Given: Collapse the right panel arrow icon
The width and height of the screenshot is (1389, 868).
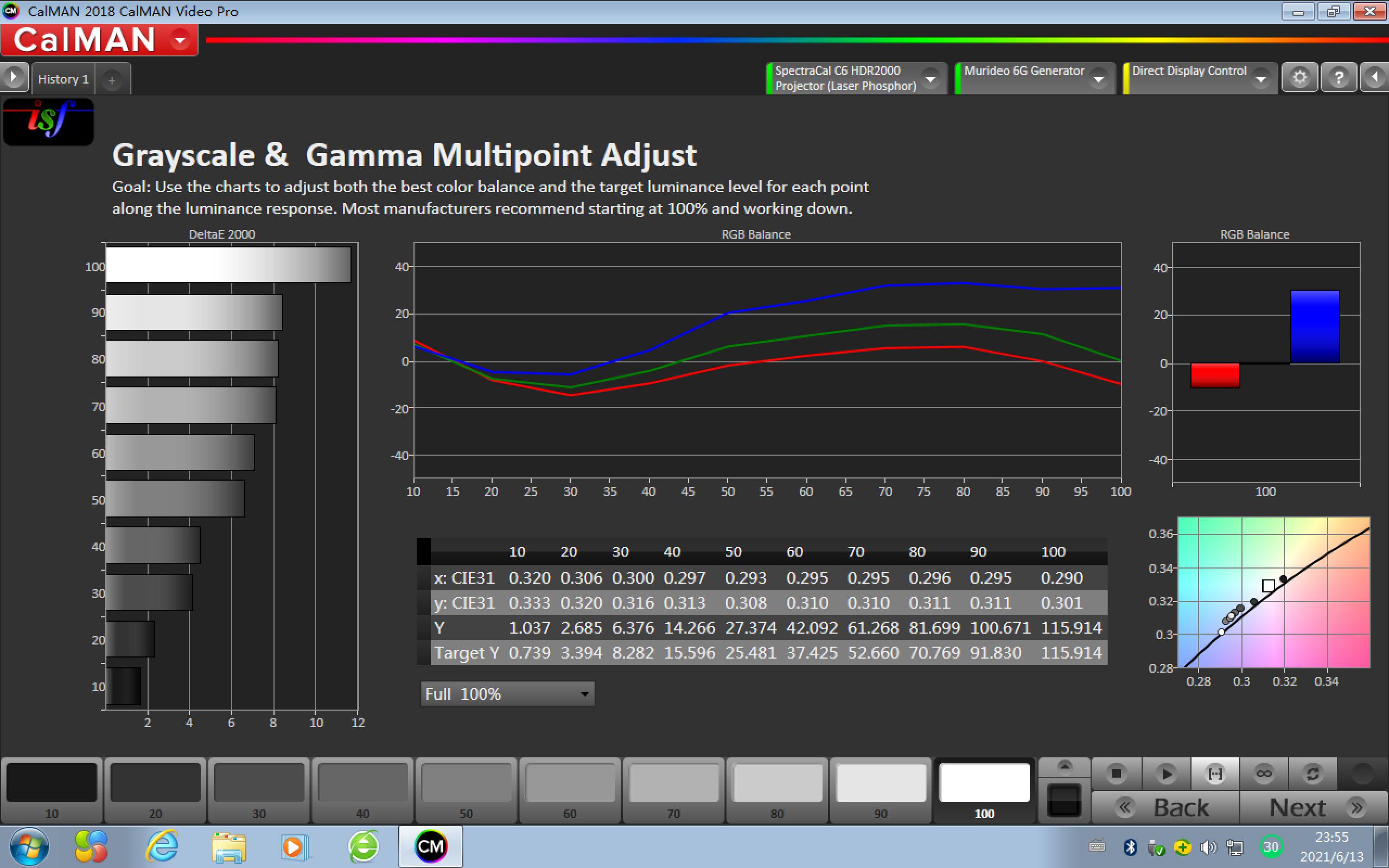Looking at the screenshot, I should tap(1375, 78).
